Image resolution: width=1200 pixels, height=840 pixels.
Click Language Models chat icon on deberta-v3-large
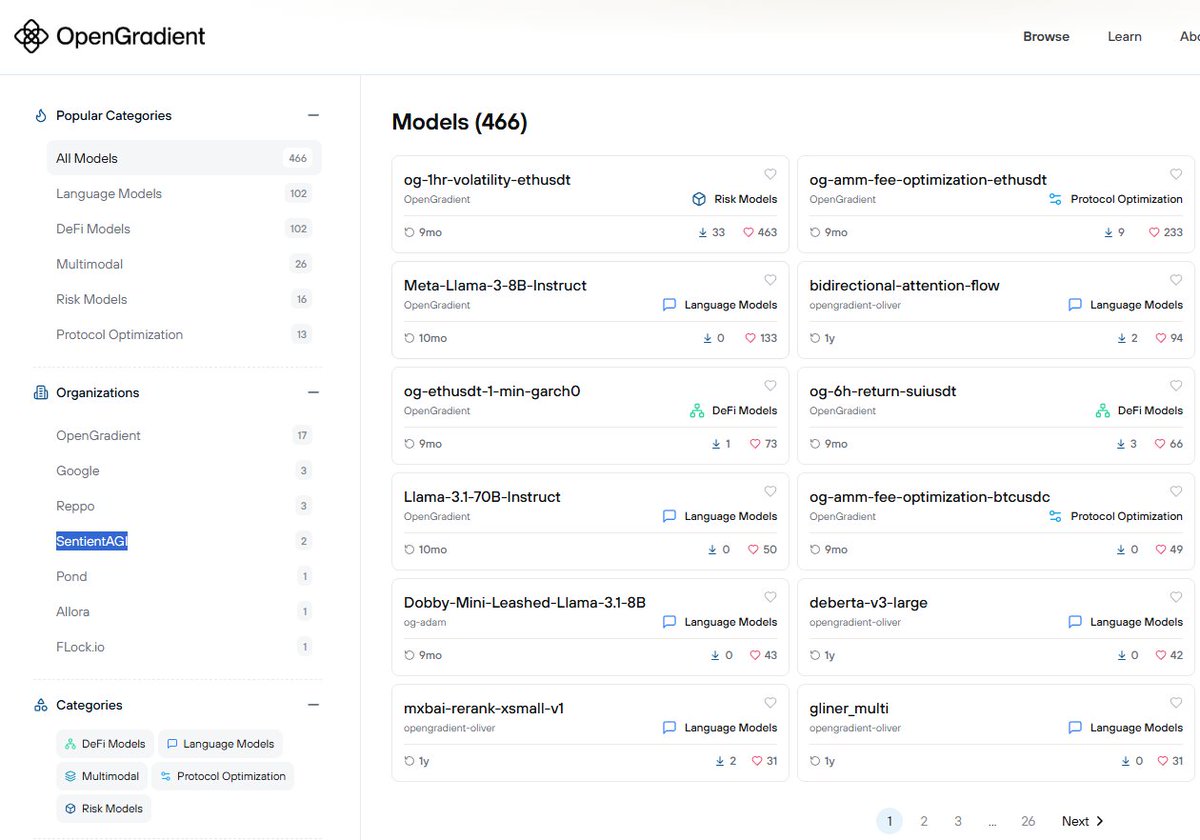pos(1075,622)
